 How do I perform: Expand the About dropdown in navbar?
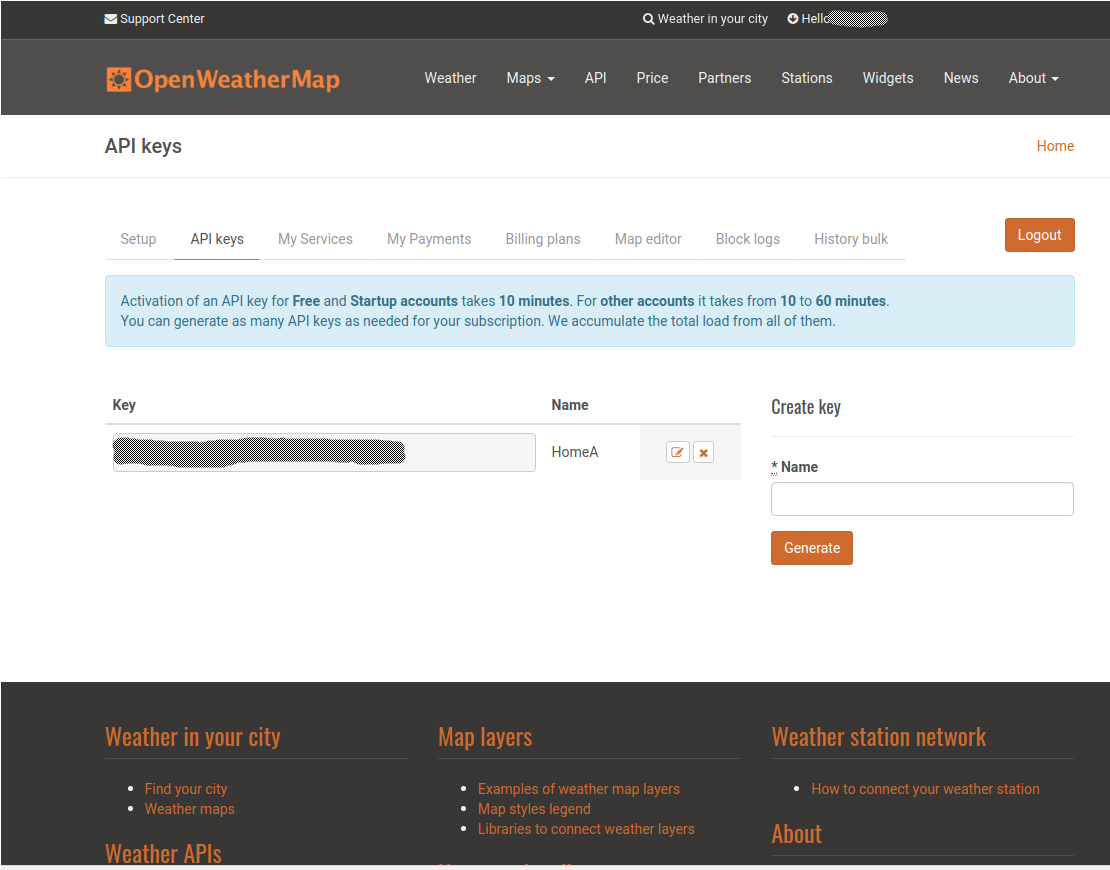pyautogui.click(x=1033, y=78)
